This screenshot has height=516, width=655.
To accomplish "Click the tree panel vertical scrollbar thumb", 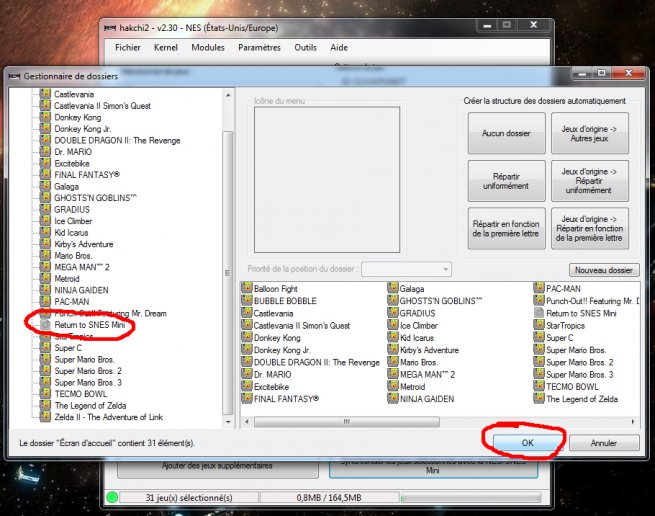I will click(228, 272).
